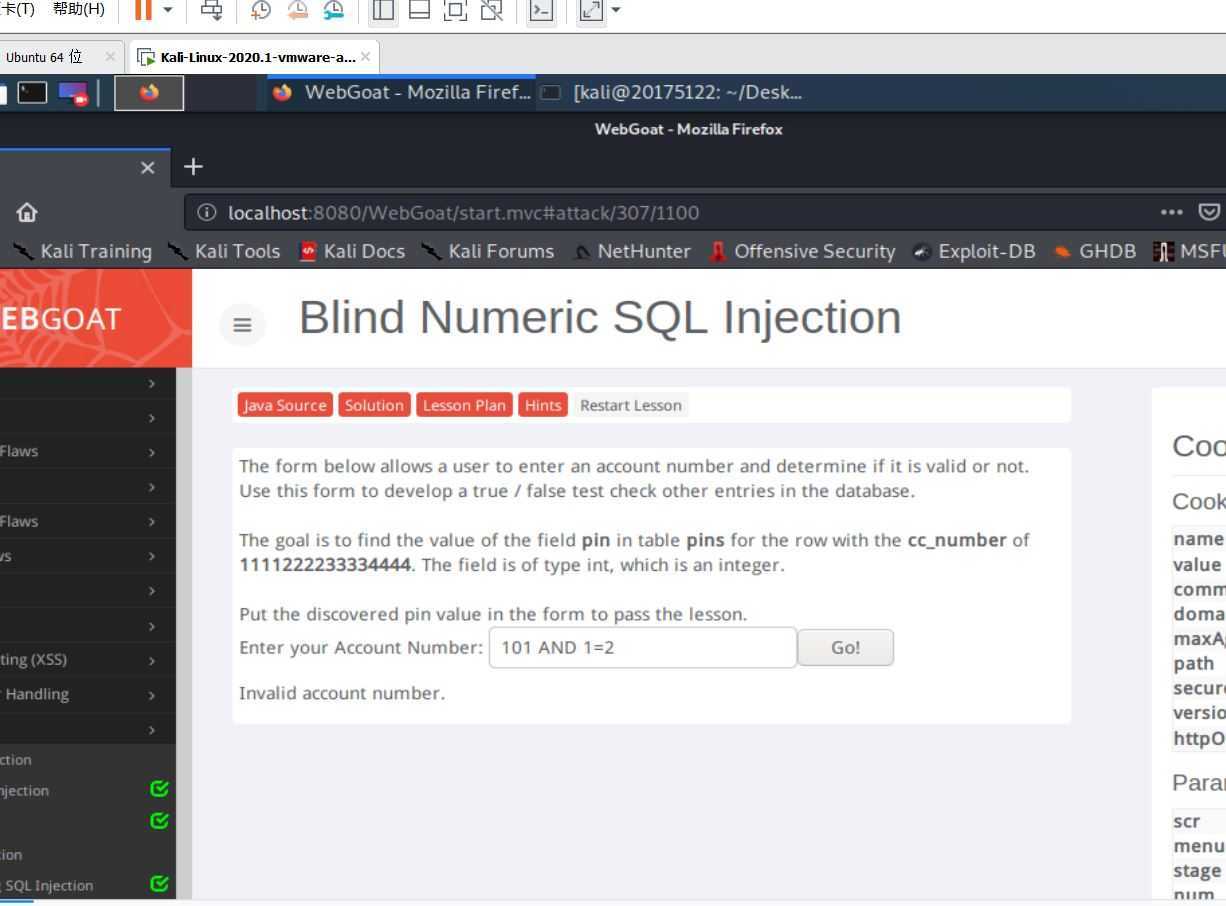This screenshot has width=1226, height=906.
Task: Go to Firefox home page
Action: [x=27, y=212]
